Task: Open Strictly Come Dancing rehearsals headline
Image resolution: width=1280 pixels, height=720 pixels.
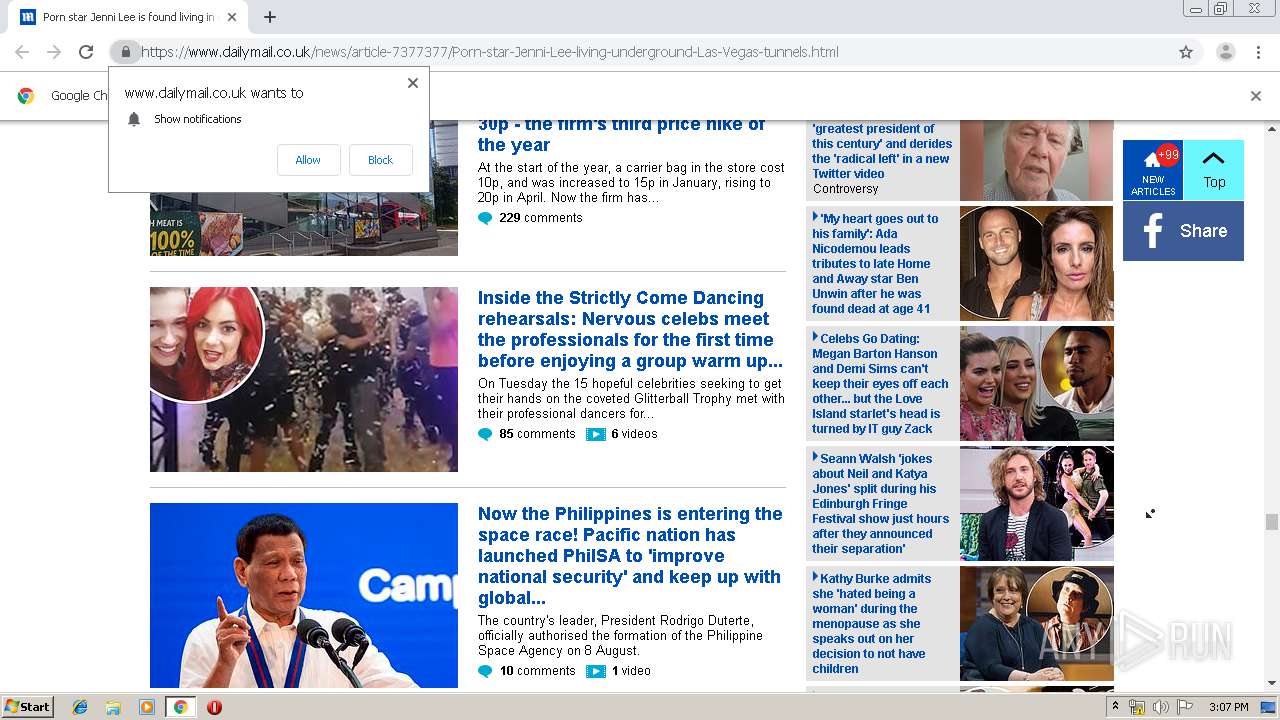Action: coord(630,329)
